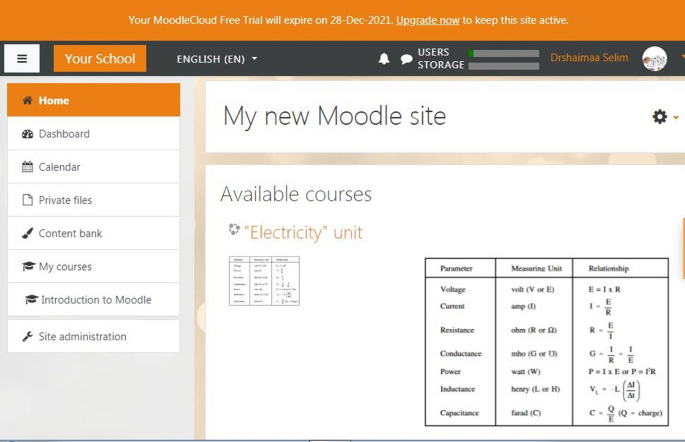Image resolution: width=685 pixels, height=442 pixels.
Task: Click the My courses graduation cap icon
Action: tap(28, 266)
